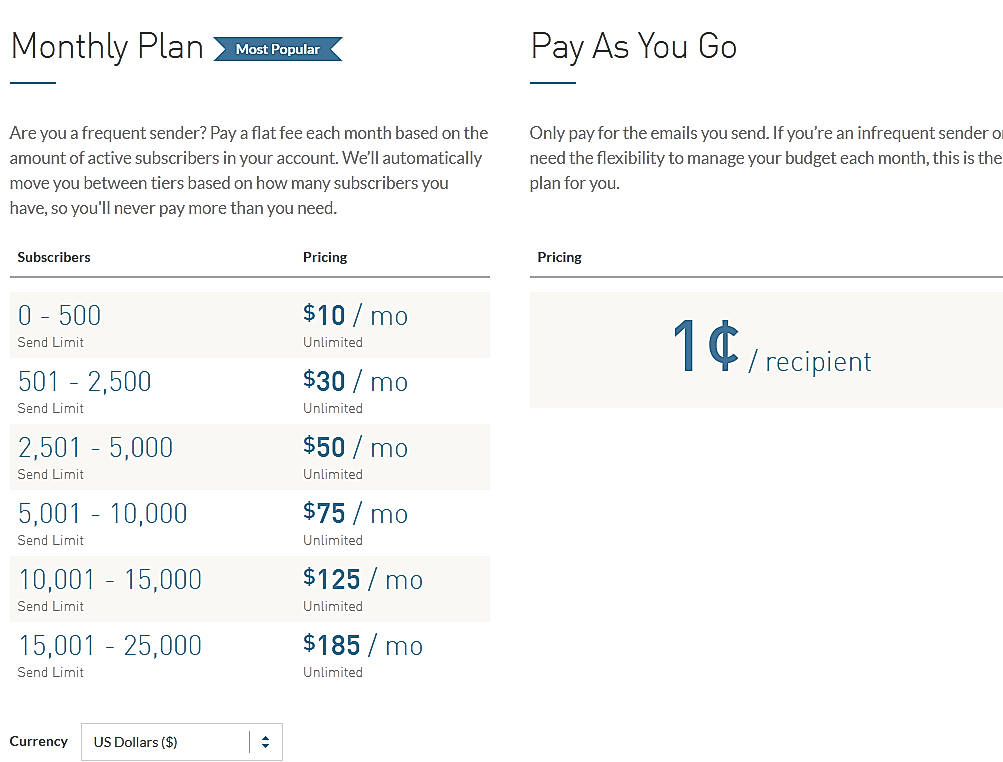Screen dimensions: 1003x762
Task: Select the 15,001 - 25,000 subscriber tier
Action: coord(110,645)
